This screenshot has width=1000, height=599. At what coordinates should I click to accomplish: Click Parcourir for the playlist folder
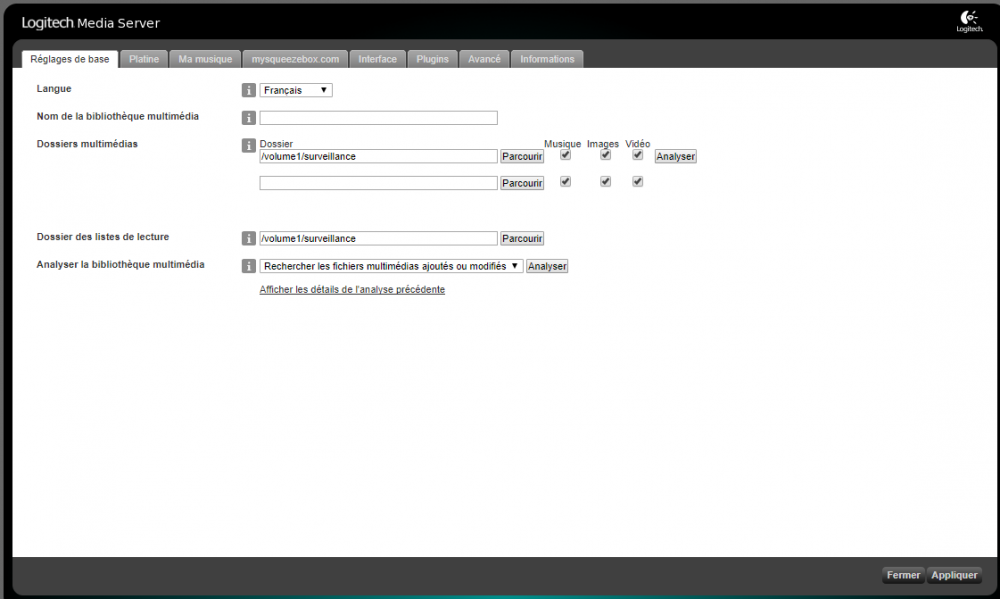pyautogui.click(x=522, y=239)
